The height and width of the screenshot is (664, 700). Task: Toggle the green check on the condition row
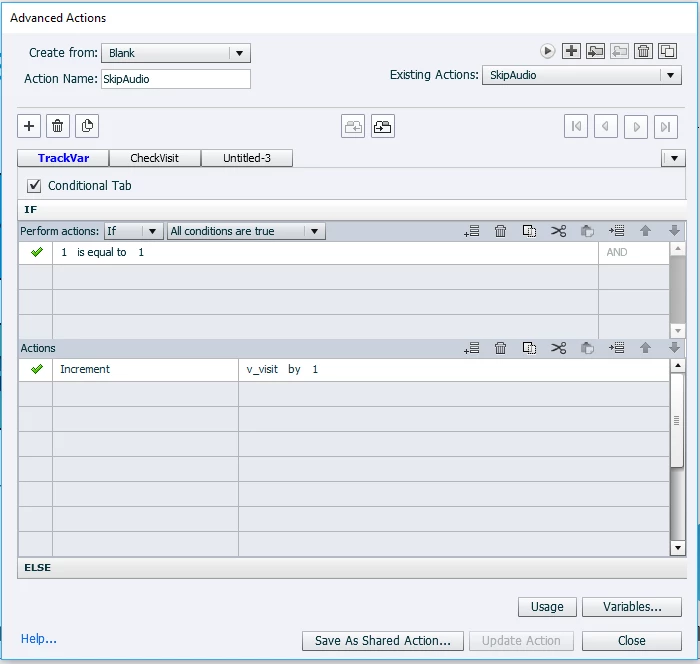[37, 252]
